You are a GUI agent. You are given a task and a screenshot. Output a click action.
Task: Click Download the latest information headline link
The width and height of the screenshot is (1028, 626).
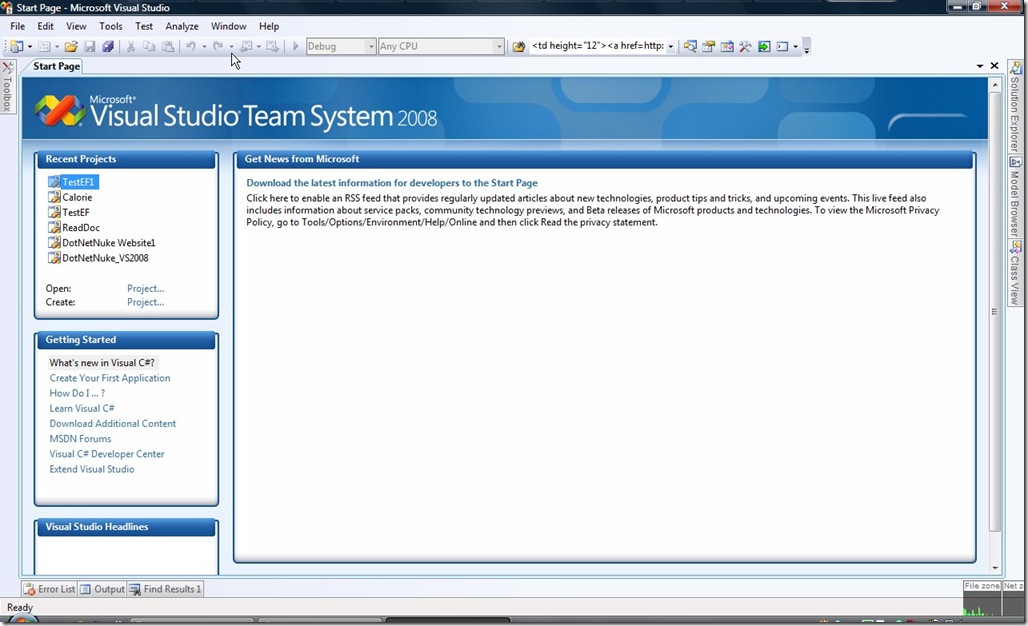(392, 183)
